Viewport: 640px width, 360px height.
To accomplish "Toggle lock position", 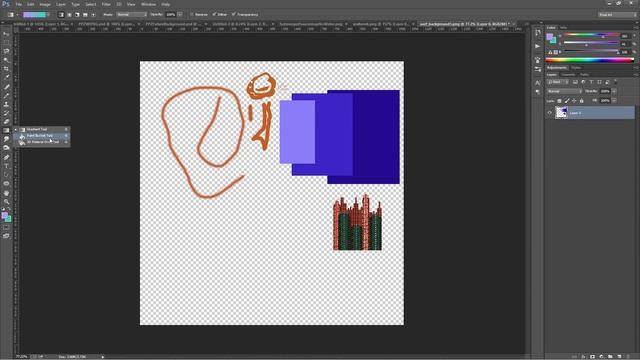I will [574, 100].
